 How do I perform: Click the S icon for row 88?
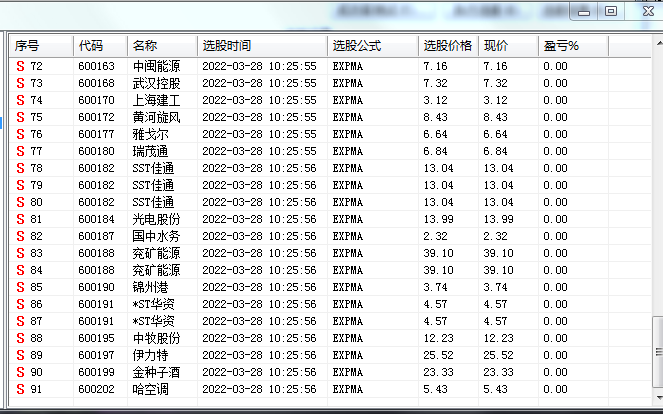click(x=20, y=338)
